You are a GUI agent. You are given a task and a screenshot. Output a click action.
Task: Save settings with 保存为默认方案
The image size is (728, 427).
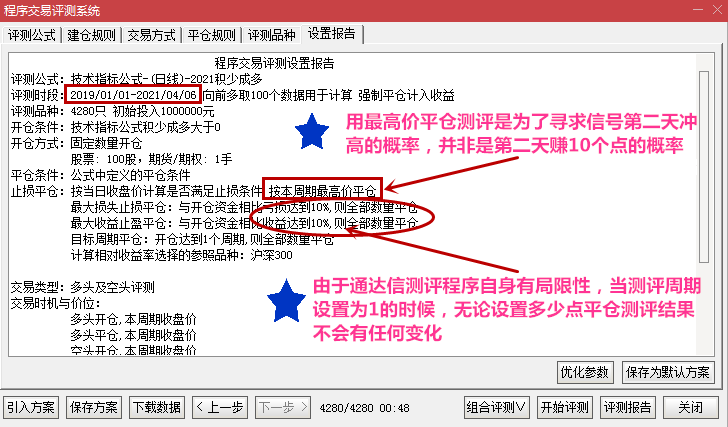668,372
